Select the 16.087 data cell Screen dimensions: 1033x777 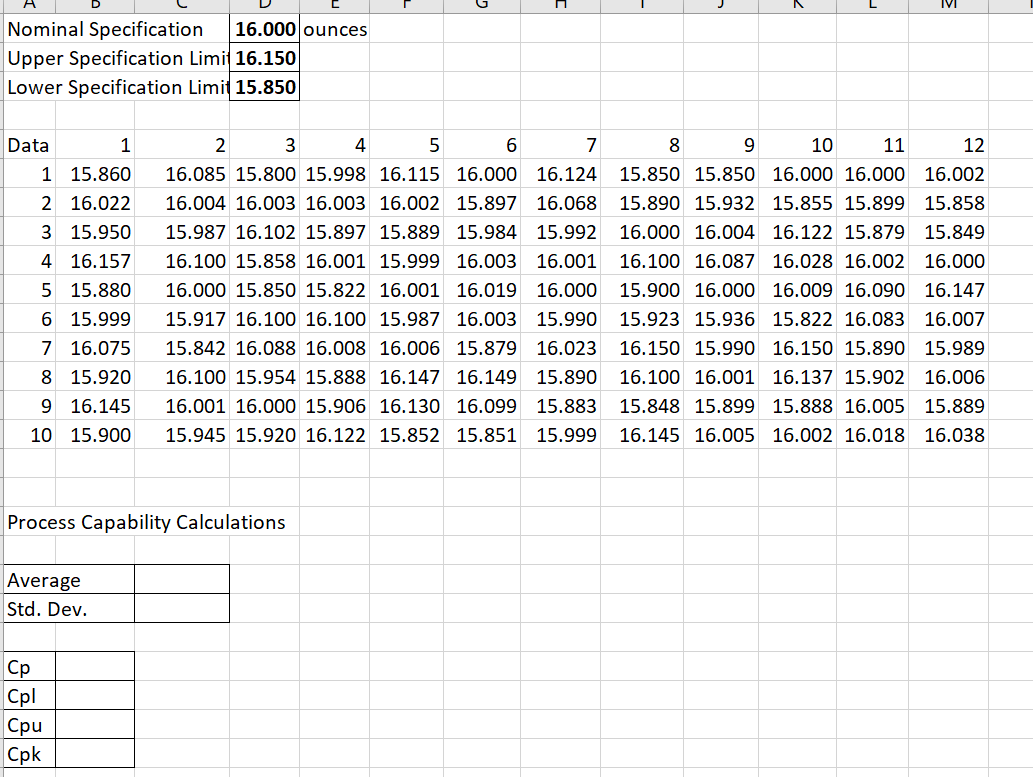click(721, 261)
